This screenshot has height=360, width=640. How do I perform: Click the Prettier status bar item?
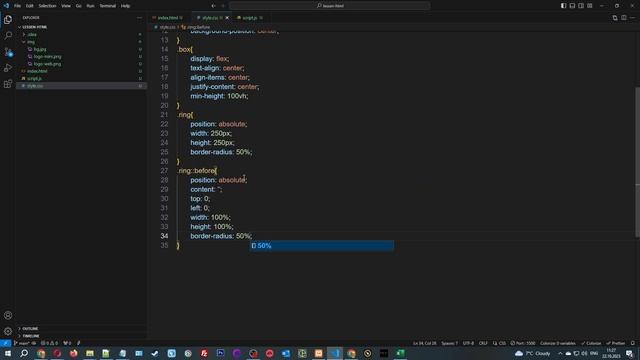(616, 343)
